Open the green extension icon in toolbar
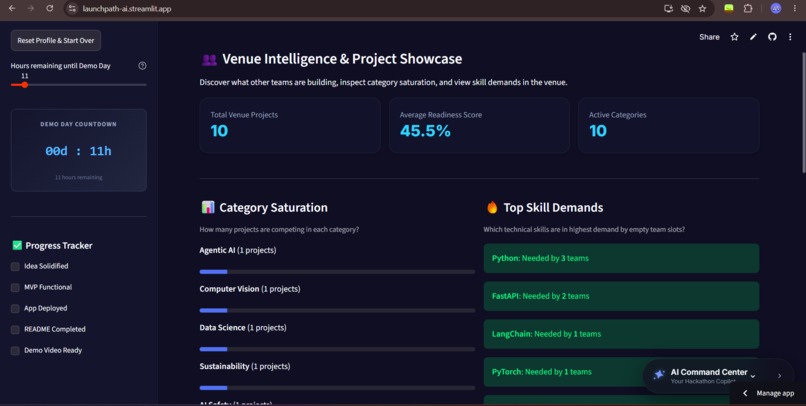806x406 pixels. pyautogui.click(x=729, y=8)
